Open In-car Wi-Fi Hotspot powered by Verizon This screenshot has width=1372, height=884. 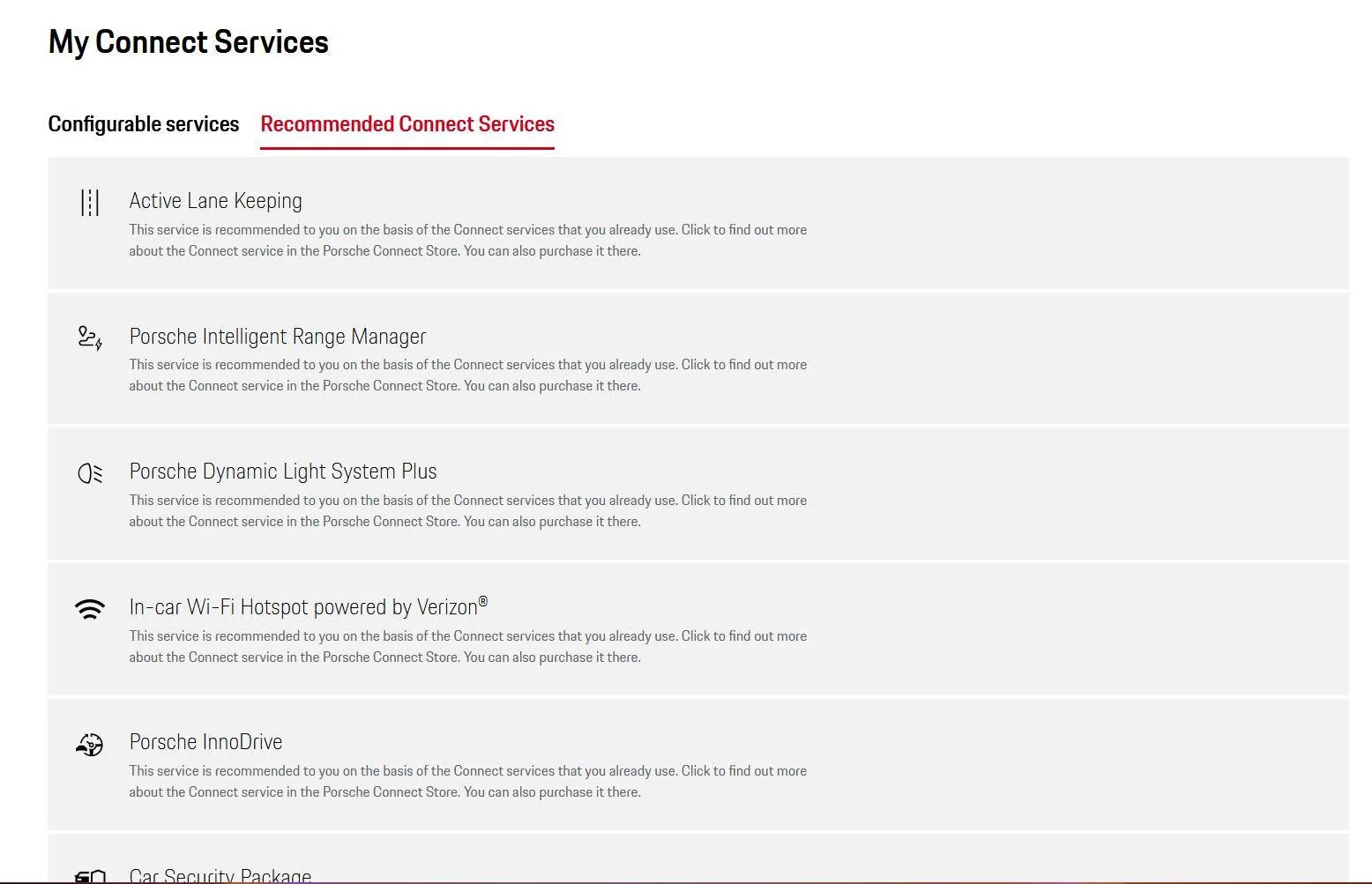(x=309, y=606)
